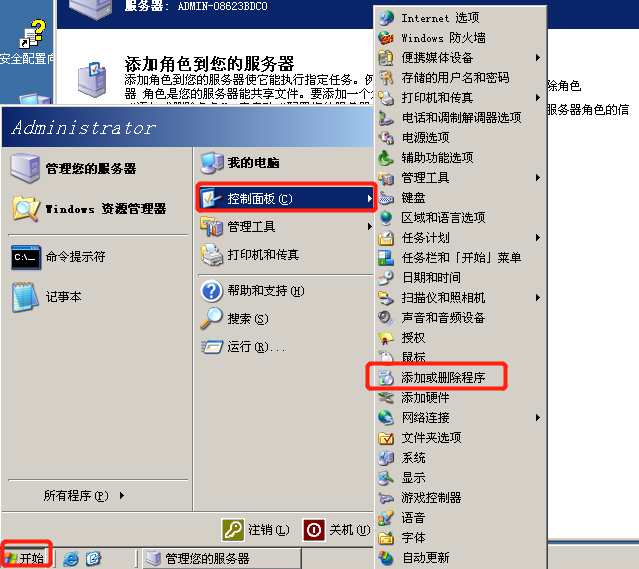Click the 搜索 magnifier icon
This screenshot has width=639, height=569.
(x=212, y=318)
